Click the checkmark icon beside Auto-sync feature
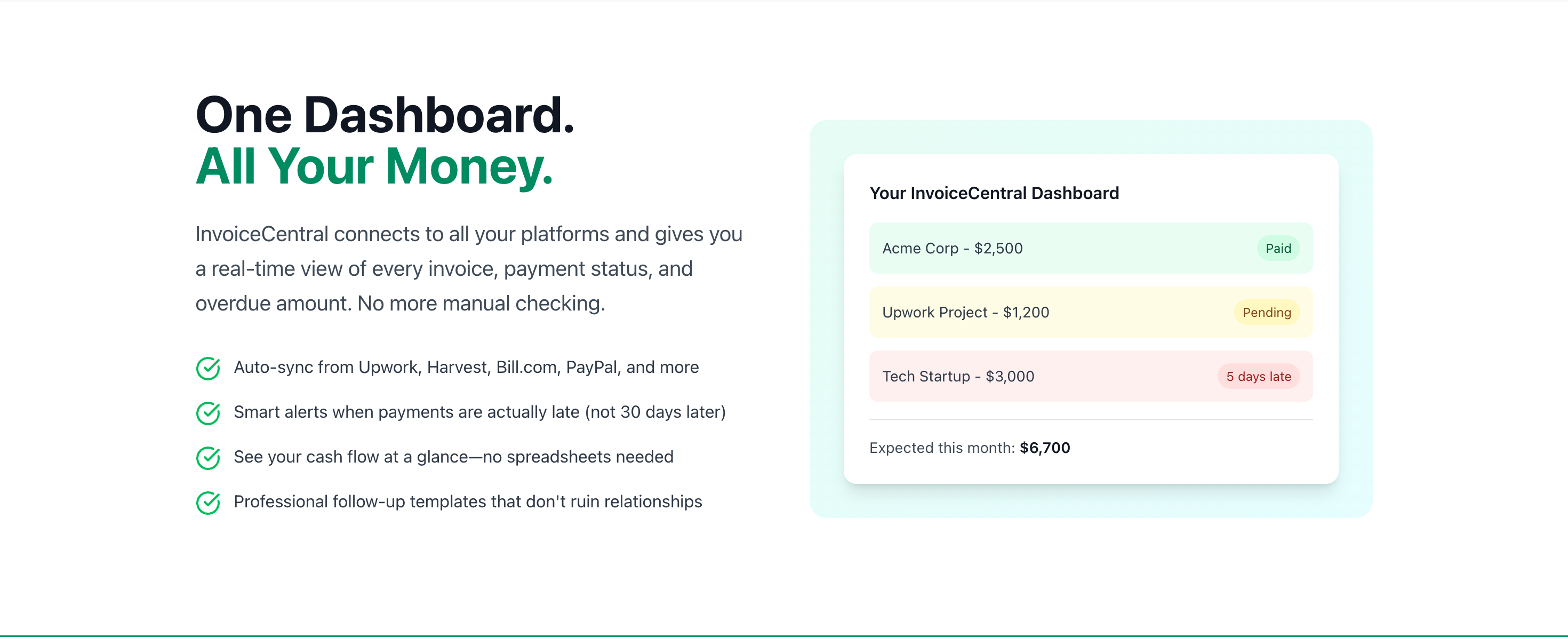The image size is (1568, 637). (x=208, y=368)
